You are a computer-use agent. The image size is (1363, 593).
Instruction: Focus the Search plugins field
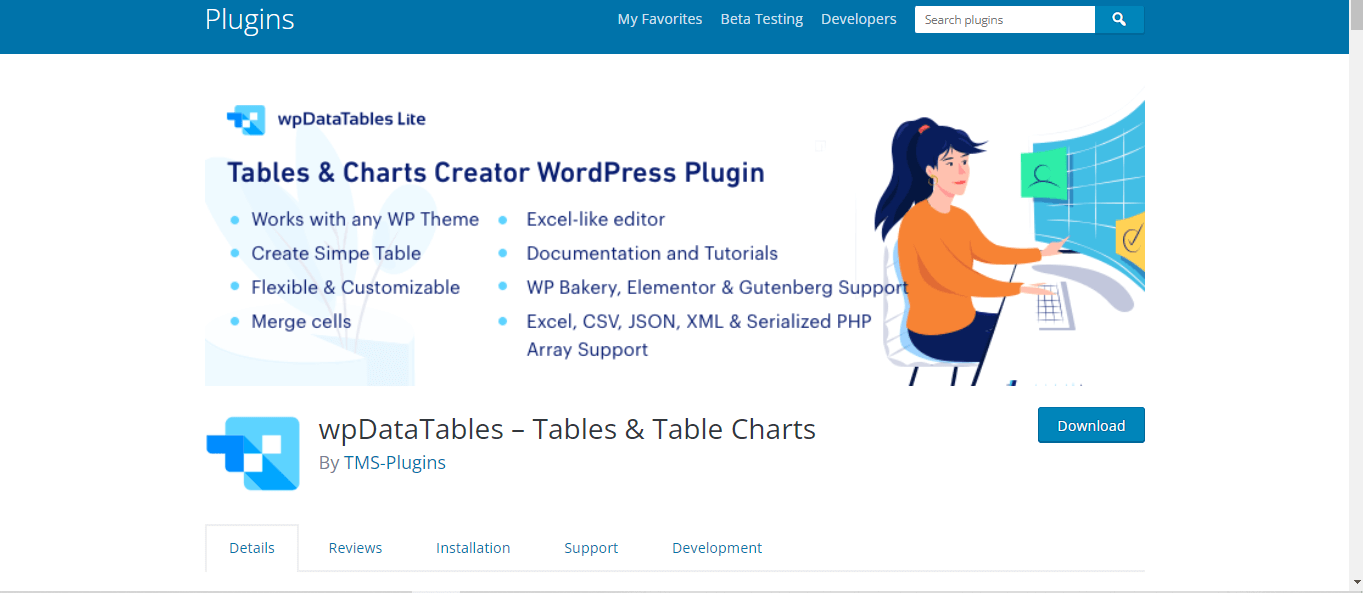tap(1005, 19)
